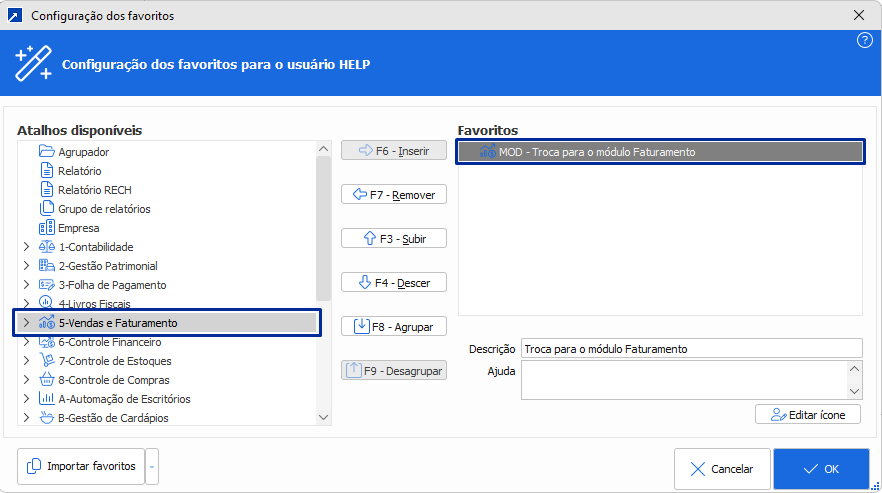Expand the 7-Controle de Estoques node
The width and height of the screenshot is (882, 493).
[26, 361]
